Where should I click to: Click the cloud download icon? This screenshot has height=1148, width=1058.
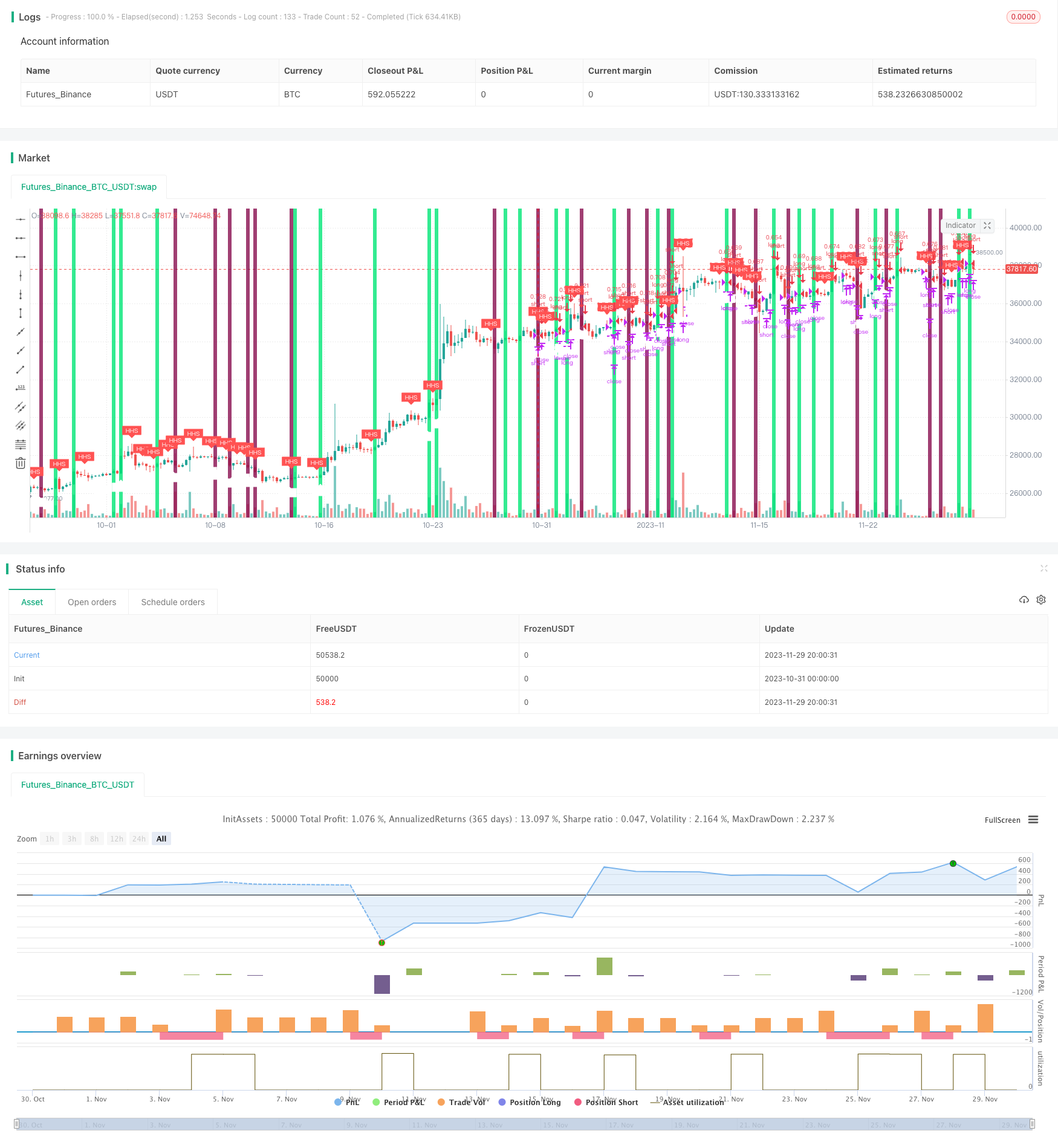[1024, 600]
